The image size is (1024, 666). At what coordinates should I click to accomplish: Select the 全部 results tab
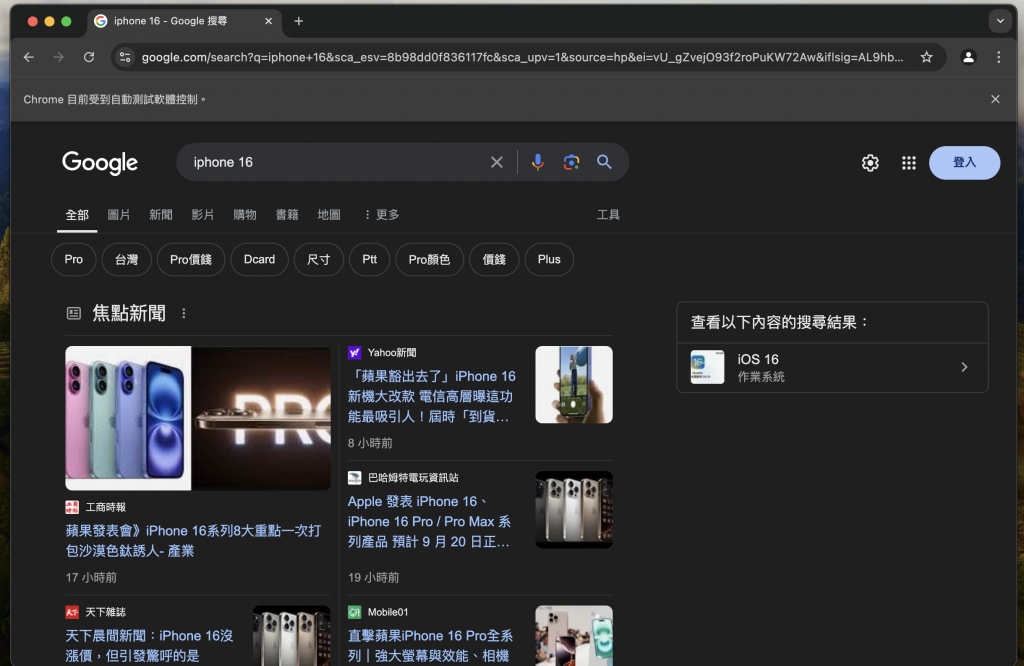click(77, 215)
